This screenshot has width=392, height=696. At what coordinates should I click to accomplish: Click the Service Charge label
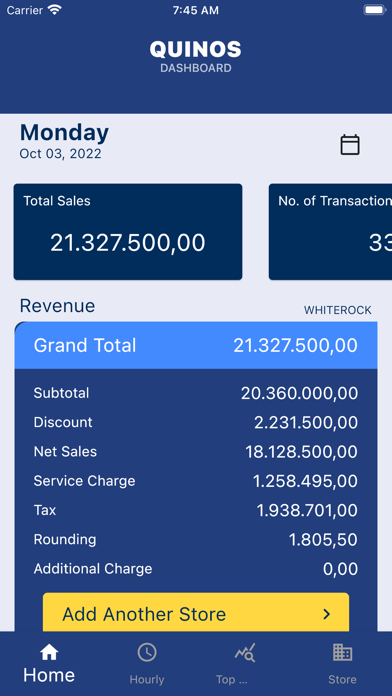(x=84, y=481)
